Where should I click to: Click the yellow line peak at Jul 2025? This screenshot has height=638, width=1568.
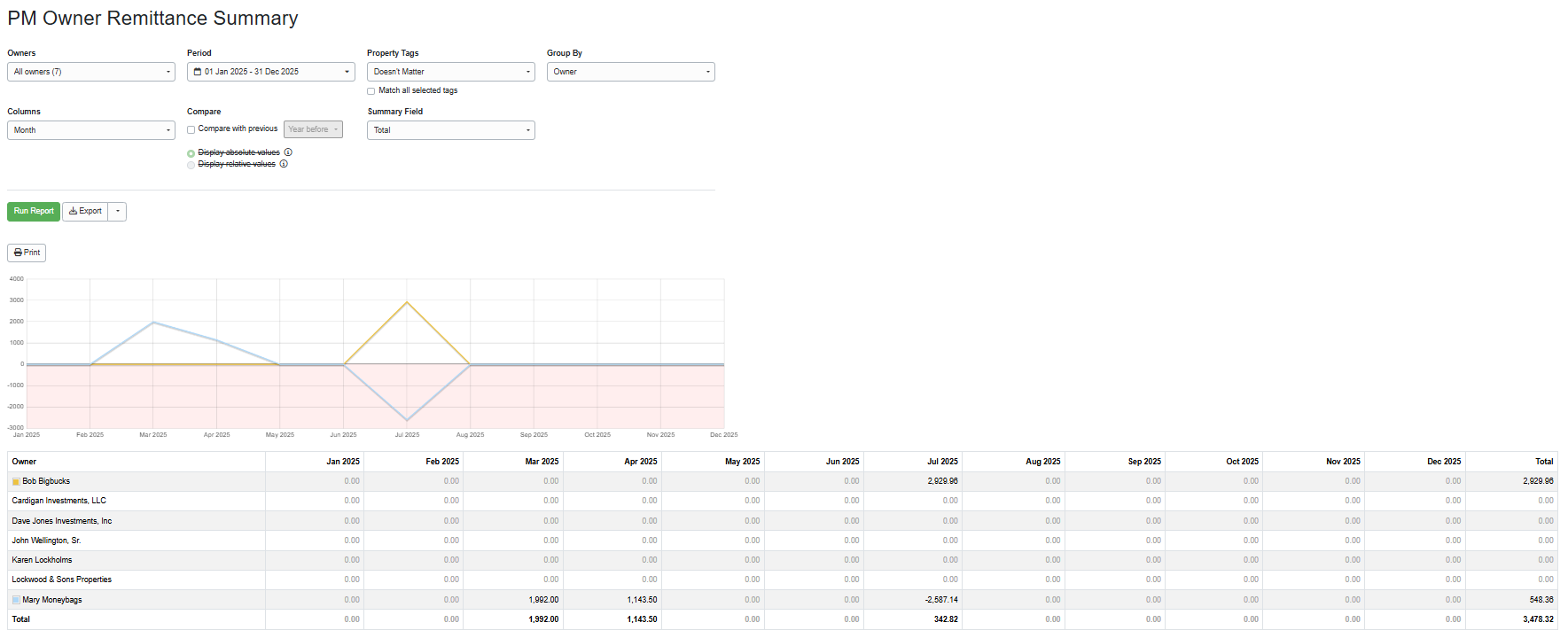pyautogui.click(x=407, y=302)
